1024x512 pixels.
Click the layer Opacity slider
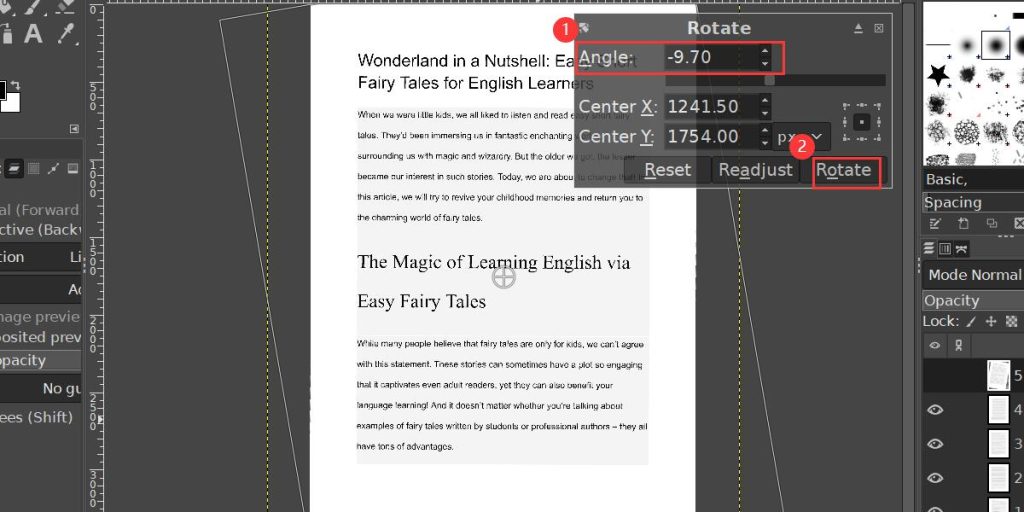tap(973, 300)
